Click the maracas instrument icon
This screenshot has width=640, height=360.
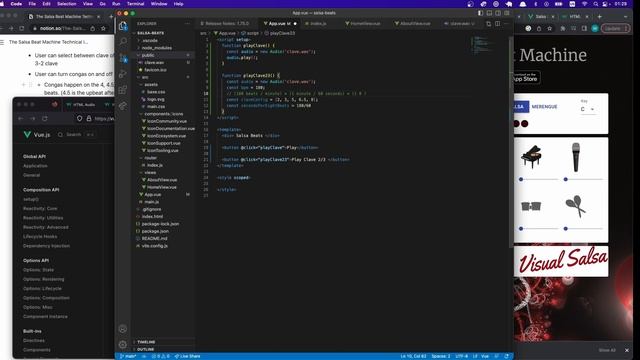pos(576,206)
